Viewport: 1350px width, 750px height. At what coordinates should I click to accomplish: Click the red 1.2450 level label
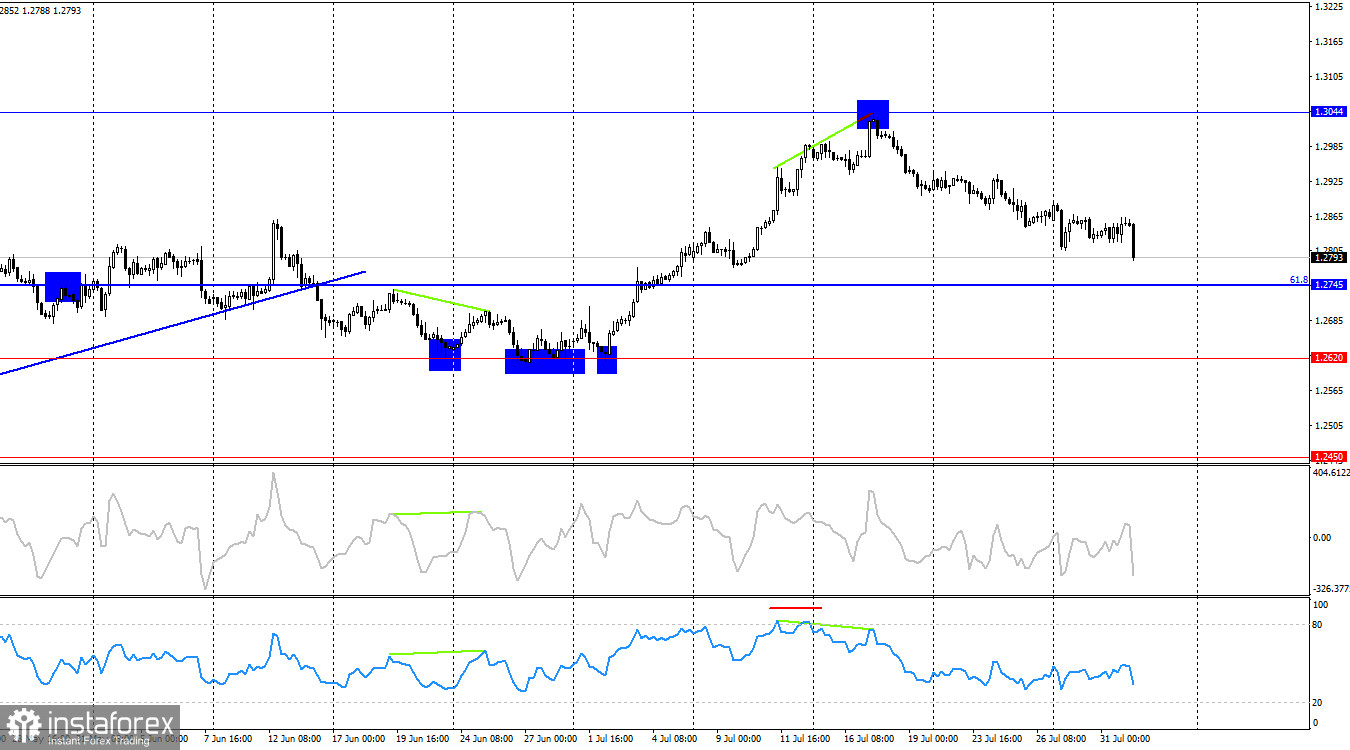click(x=1328, y=456)
